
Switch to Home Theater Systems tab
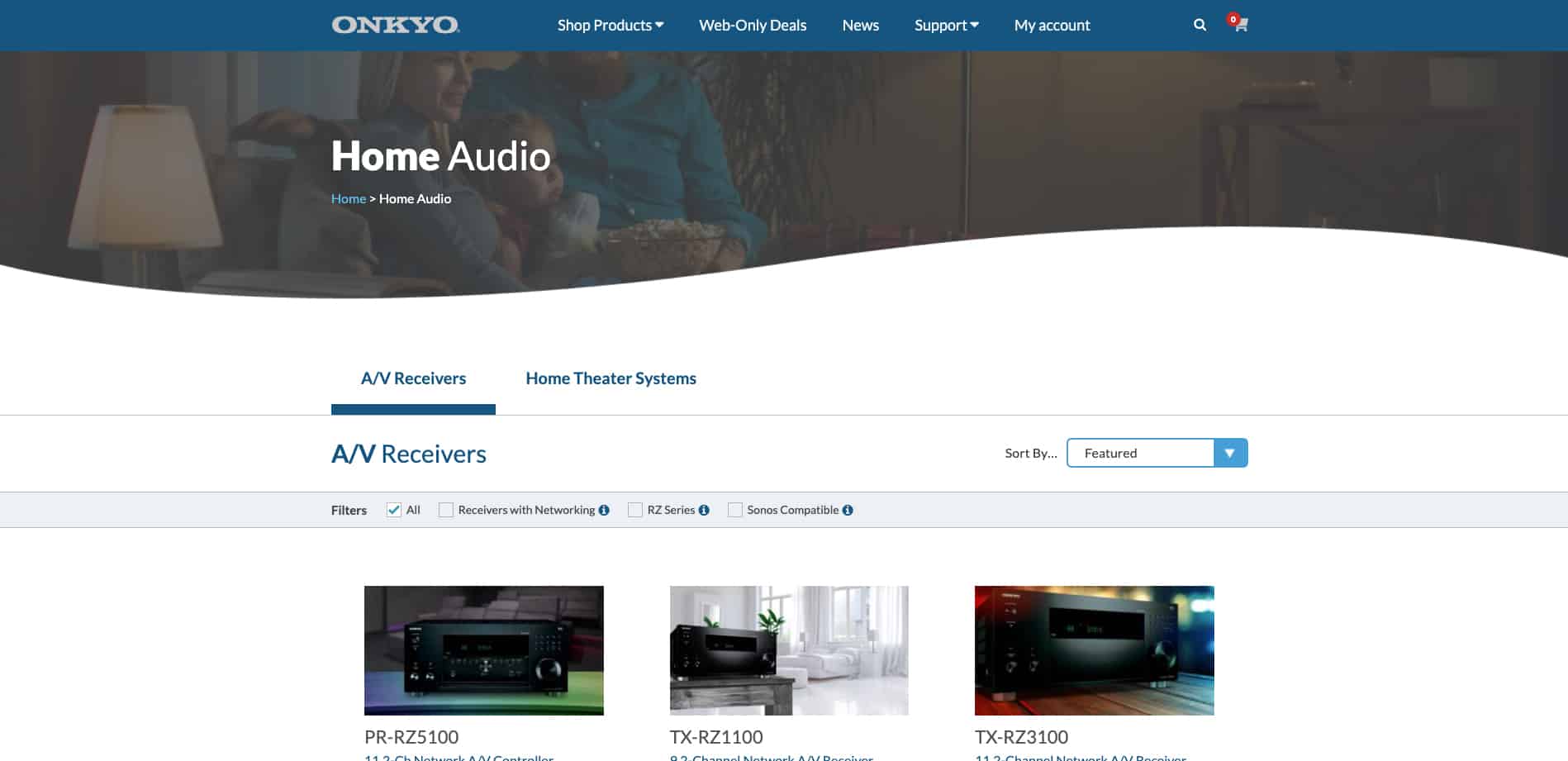coord(611,378)
